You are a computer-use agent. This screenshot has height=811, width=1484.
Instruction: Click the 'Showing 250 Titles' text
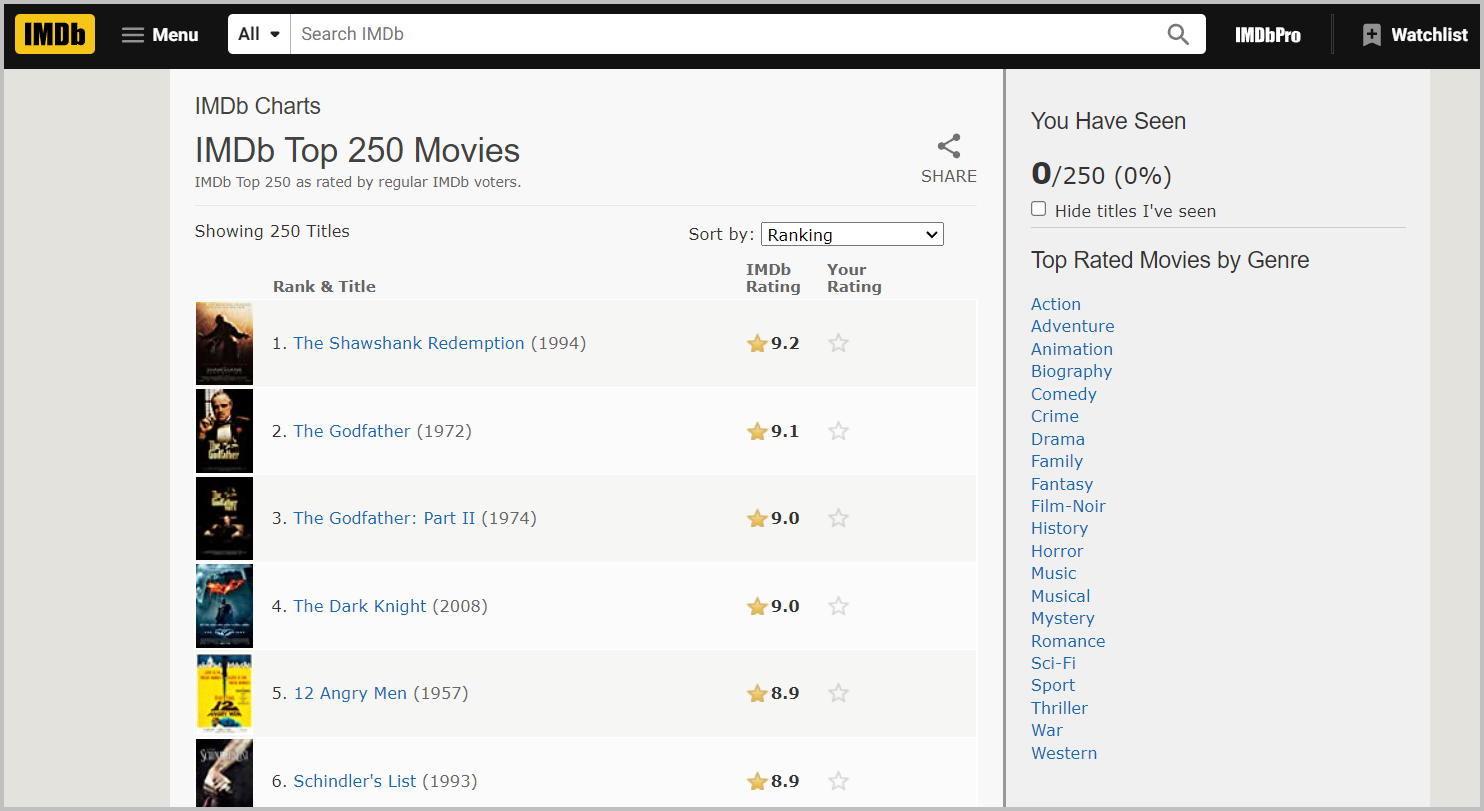tap(272, 231)
